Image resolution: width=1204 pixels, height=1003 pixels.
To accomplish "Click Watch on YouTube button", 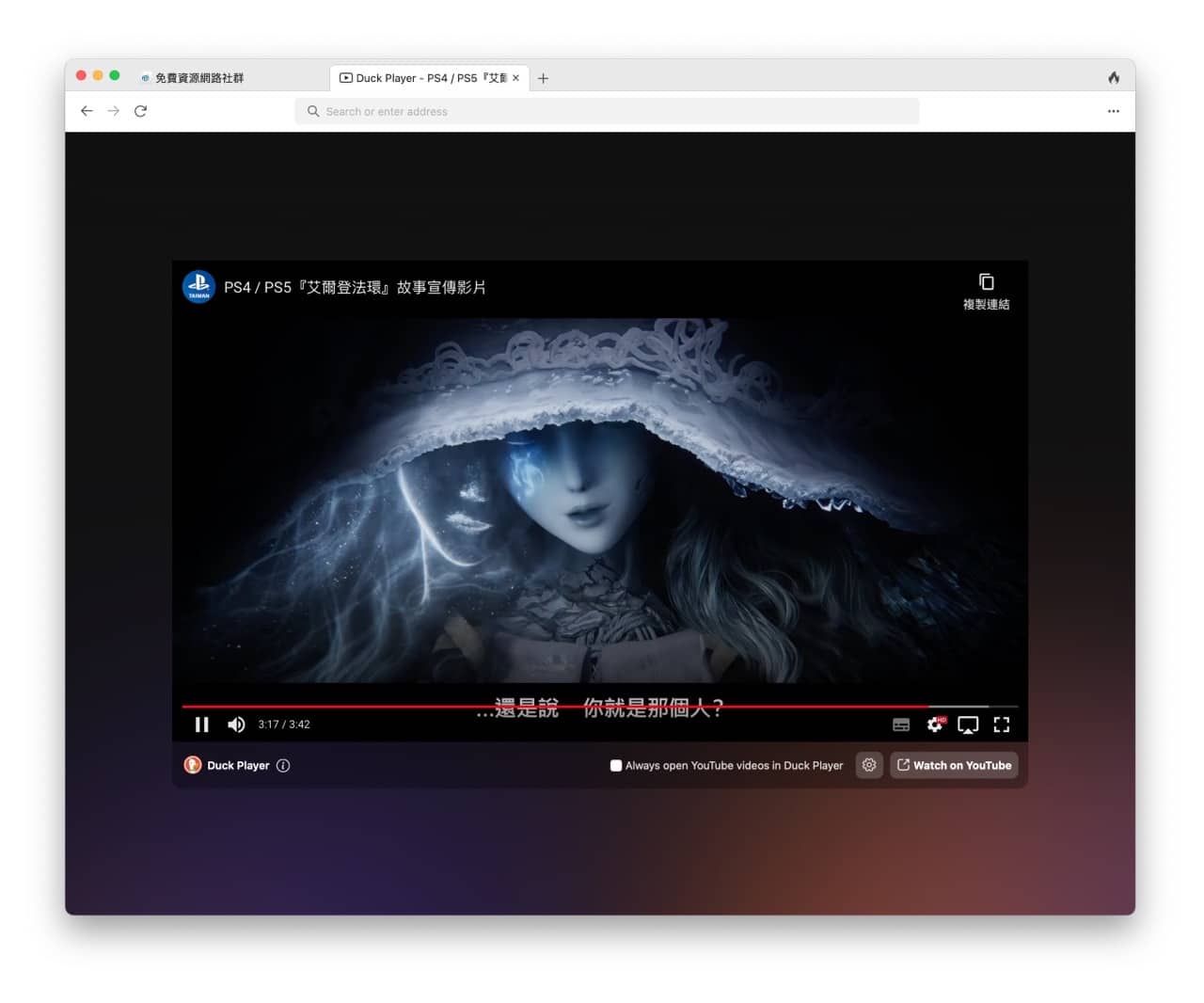I will point(954,765).
